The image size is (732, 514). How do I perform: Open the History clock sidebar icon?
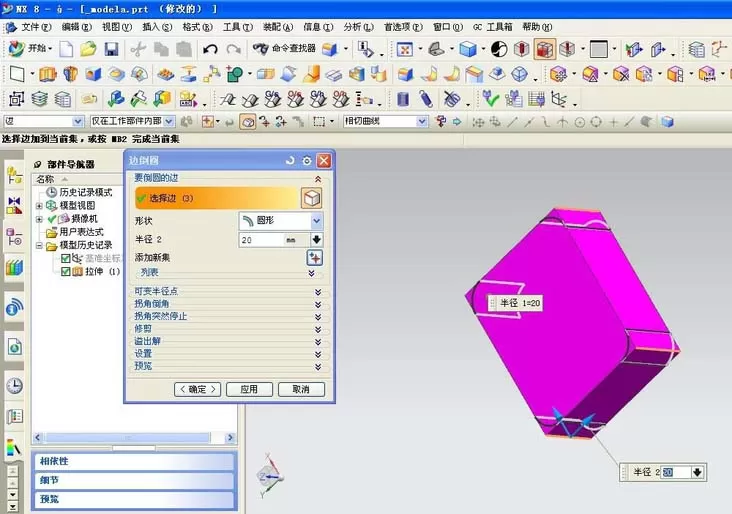[x=14, y=386]
